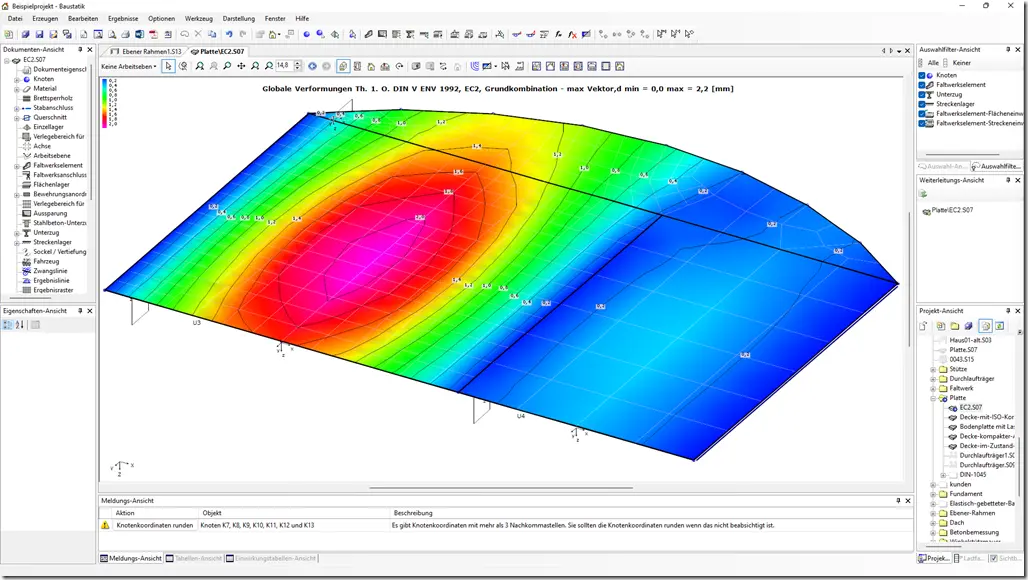Click the zoom value stepper arrows
Viewport: 1028px width, 580px height.
[298, 66]
